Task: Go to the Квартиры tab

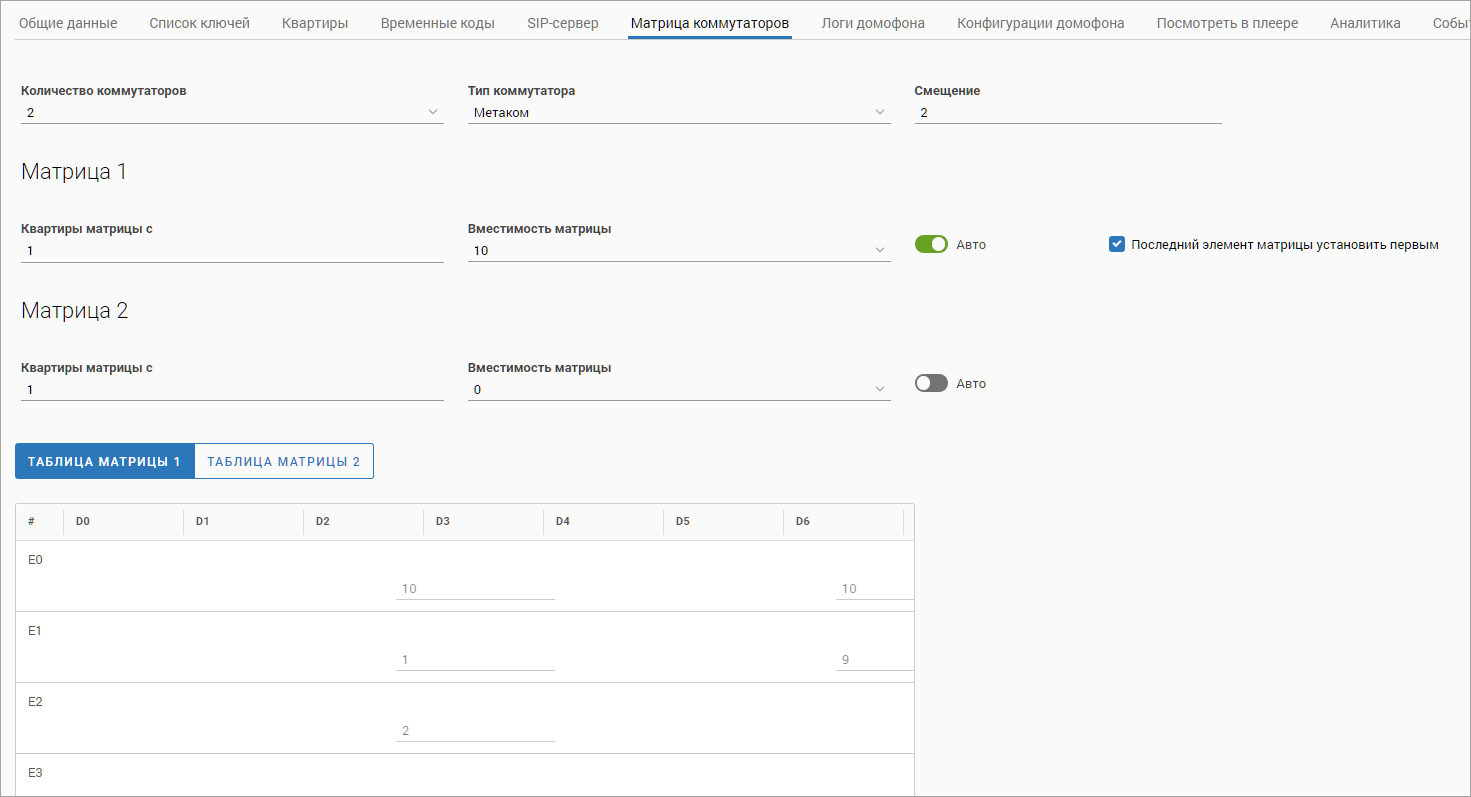Action: [x=315, y=23]
